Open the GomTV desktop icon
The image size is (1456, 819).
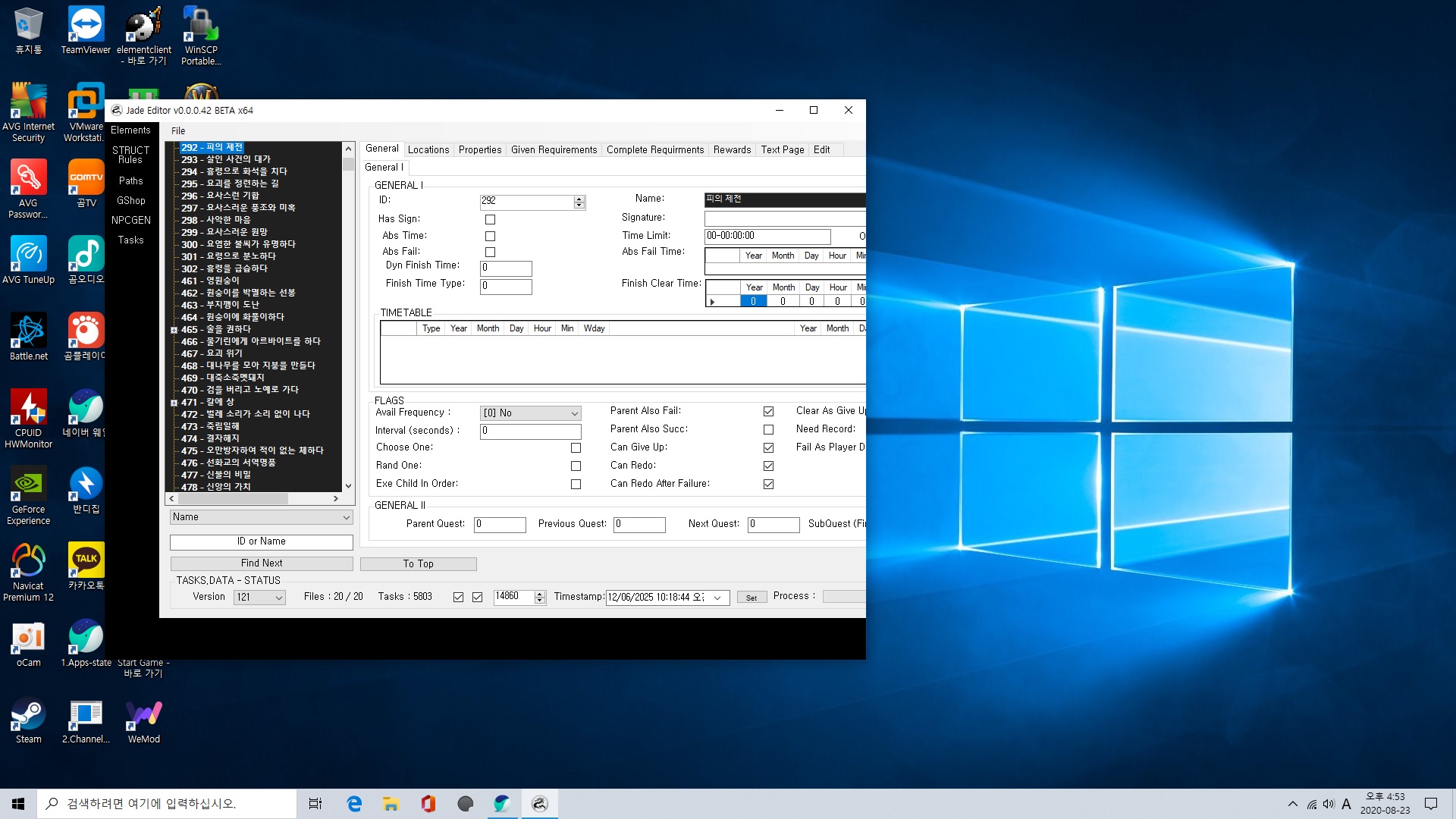[x=86, y=184]
